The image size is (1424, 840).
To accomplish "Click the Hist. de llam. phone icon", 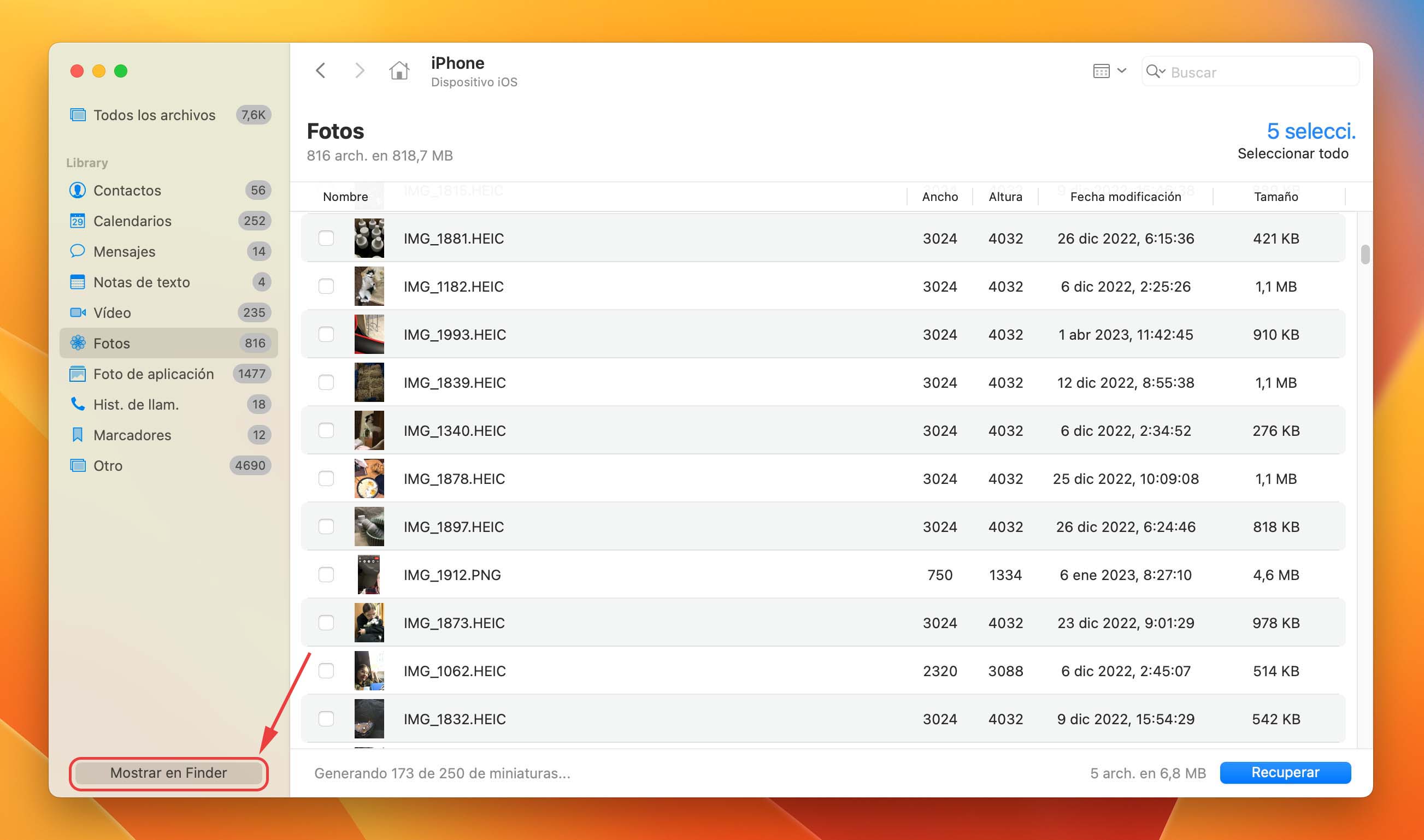I will click(78, 404).
